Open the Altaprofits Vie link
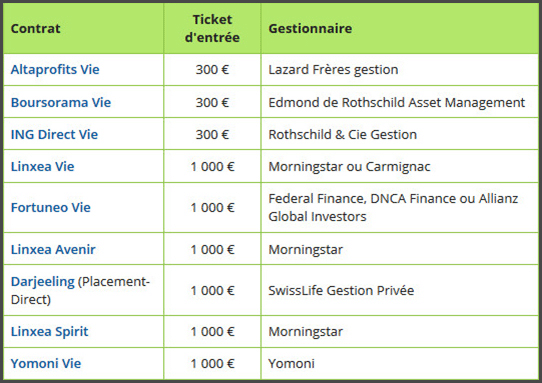Screen dimensions: 542x383 (55, 69)
